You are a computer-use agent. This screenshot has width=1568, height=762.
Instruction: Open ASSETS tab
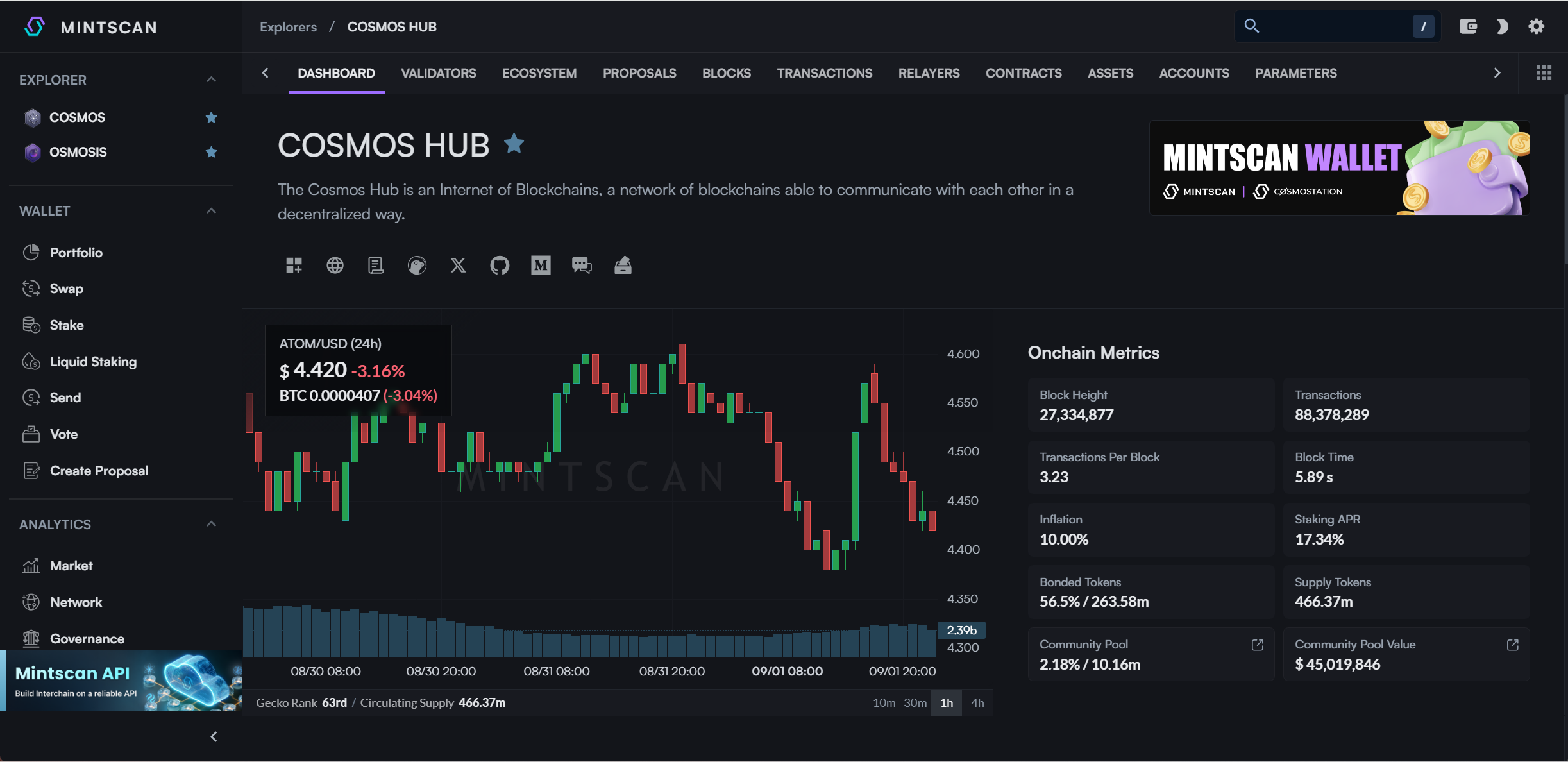click(x=1111, y=73)
